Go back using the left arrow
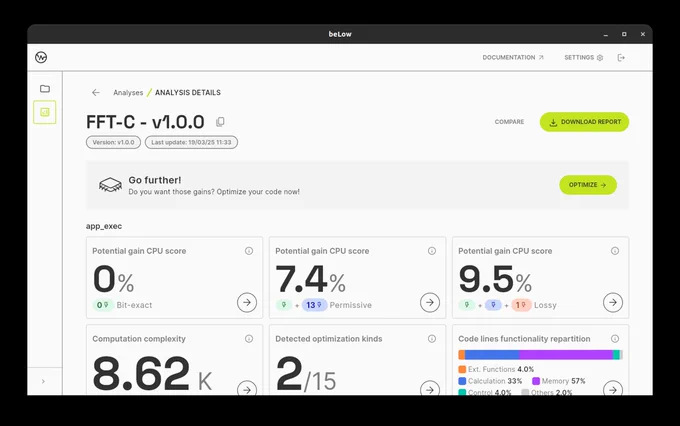The image size is (680, 426). pyautogui.click(x=96, y=92)
